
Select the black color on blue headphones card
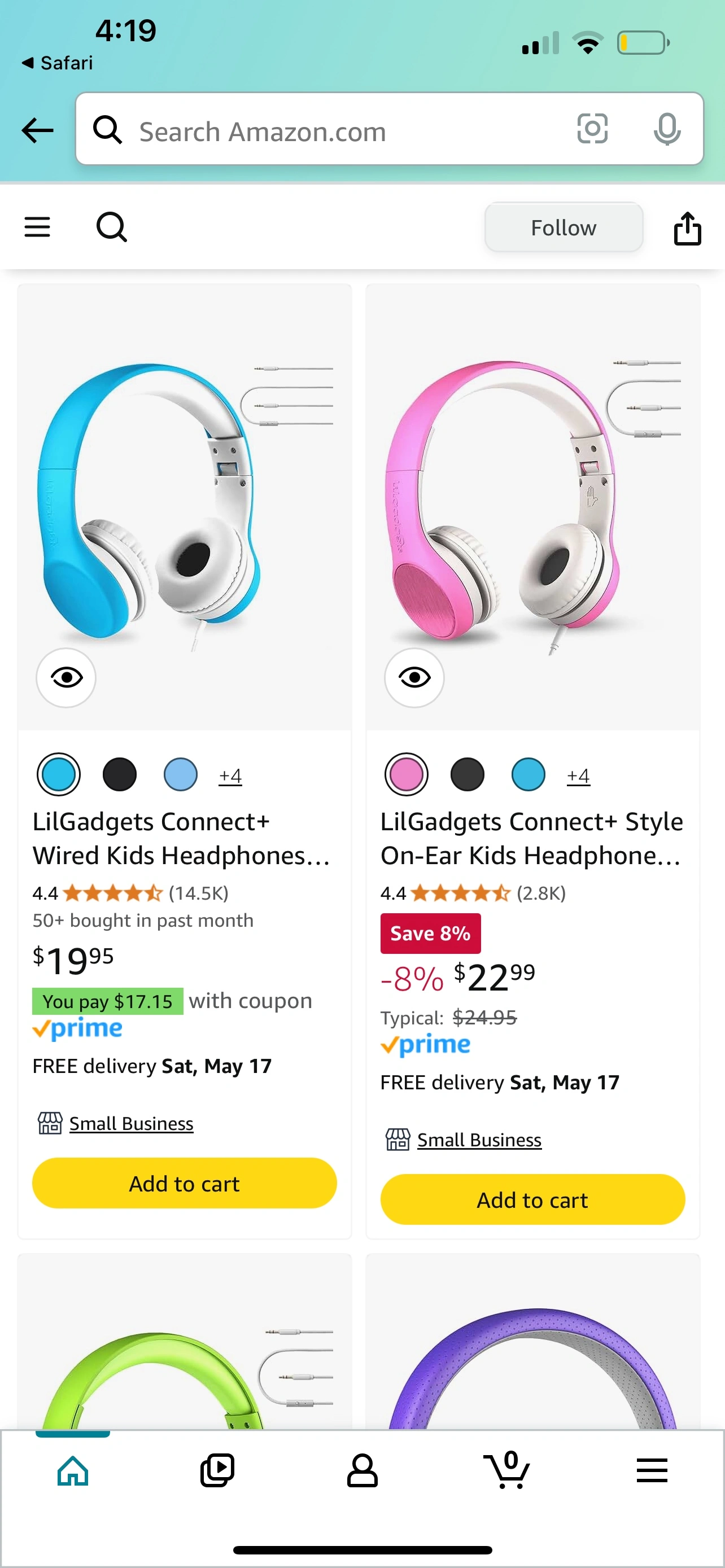click(120, 774)
